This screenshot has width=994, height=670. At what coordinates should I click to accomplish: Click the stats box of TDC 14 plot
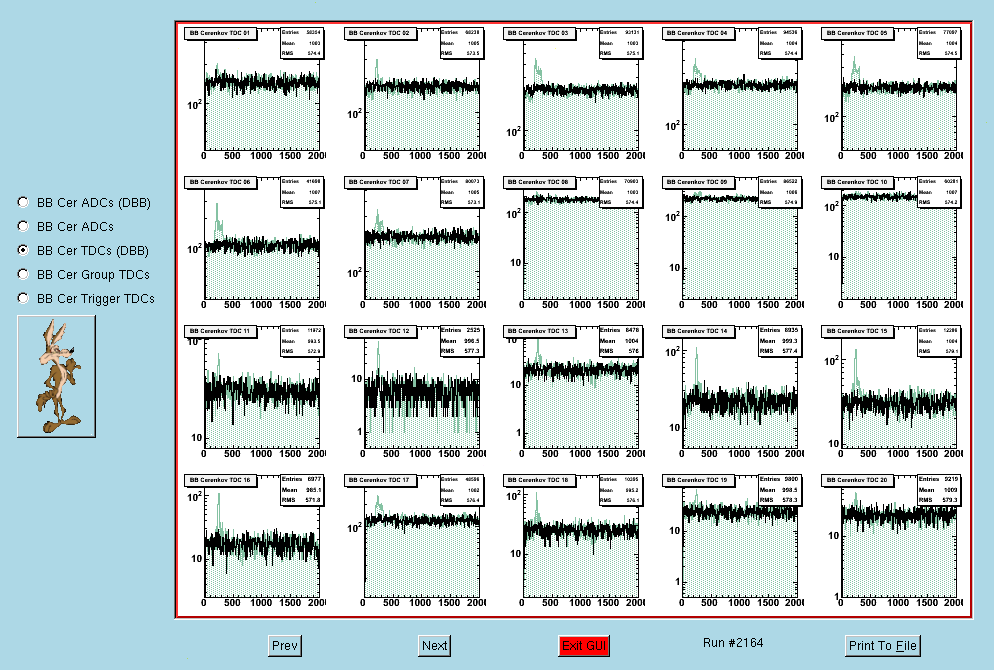pos(781,341)
